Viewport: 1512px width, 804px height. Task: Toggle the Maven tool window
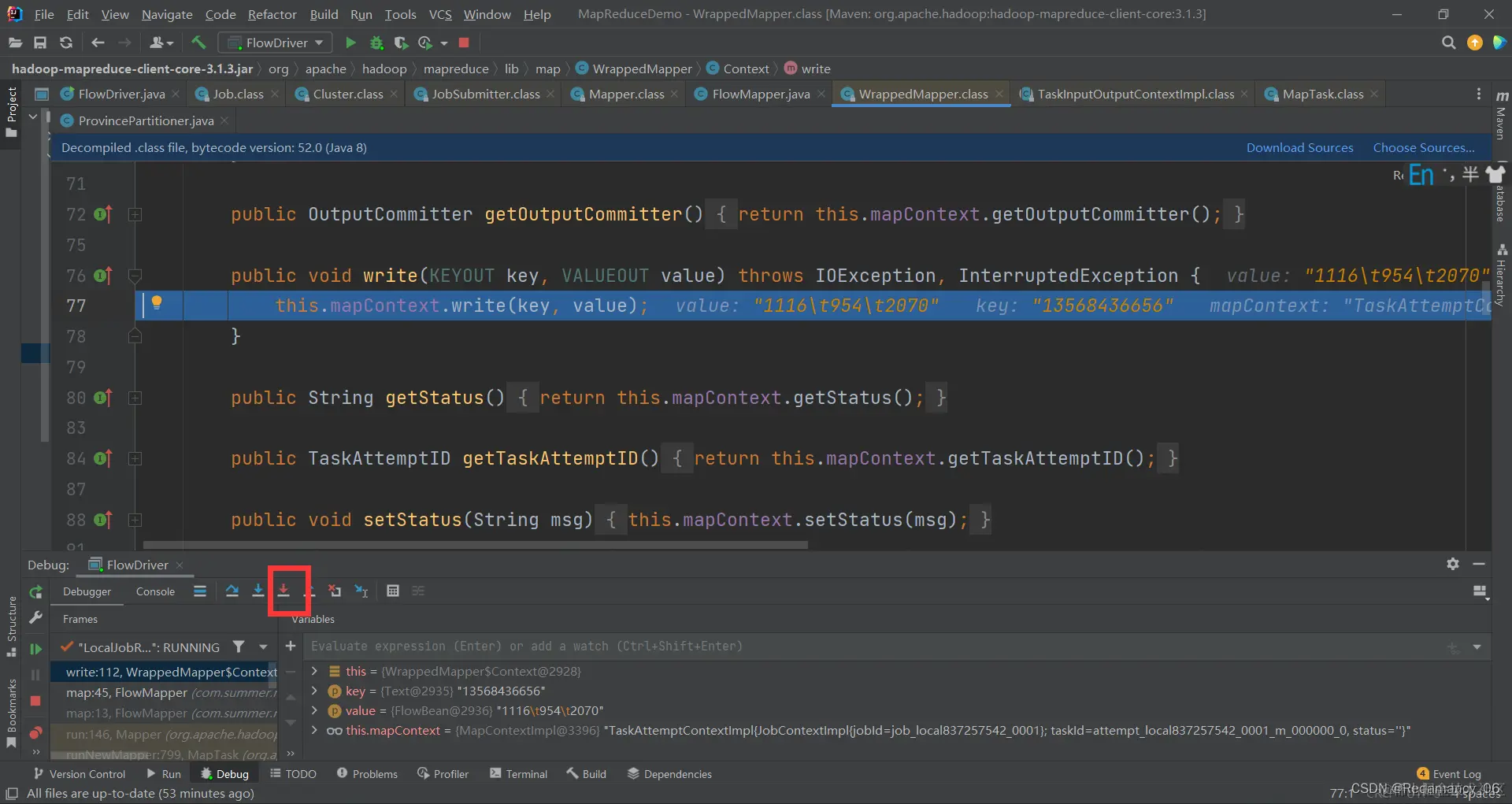(x=1501, y=115)
